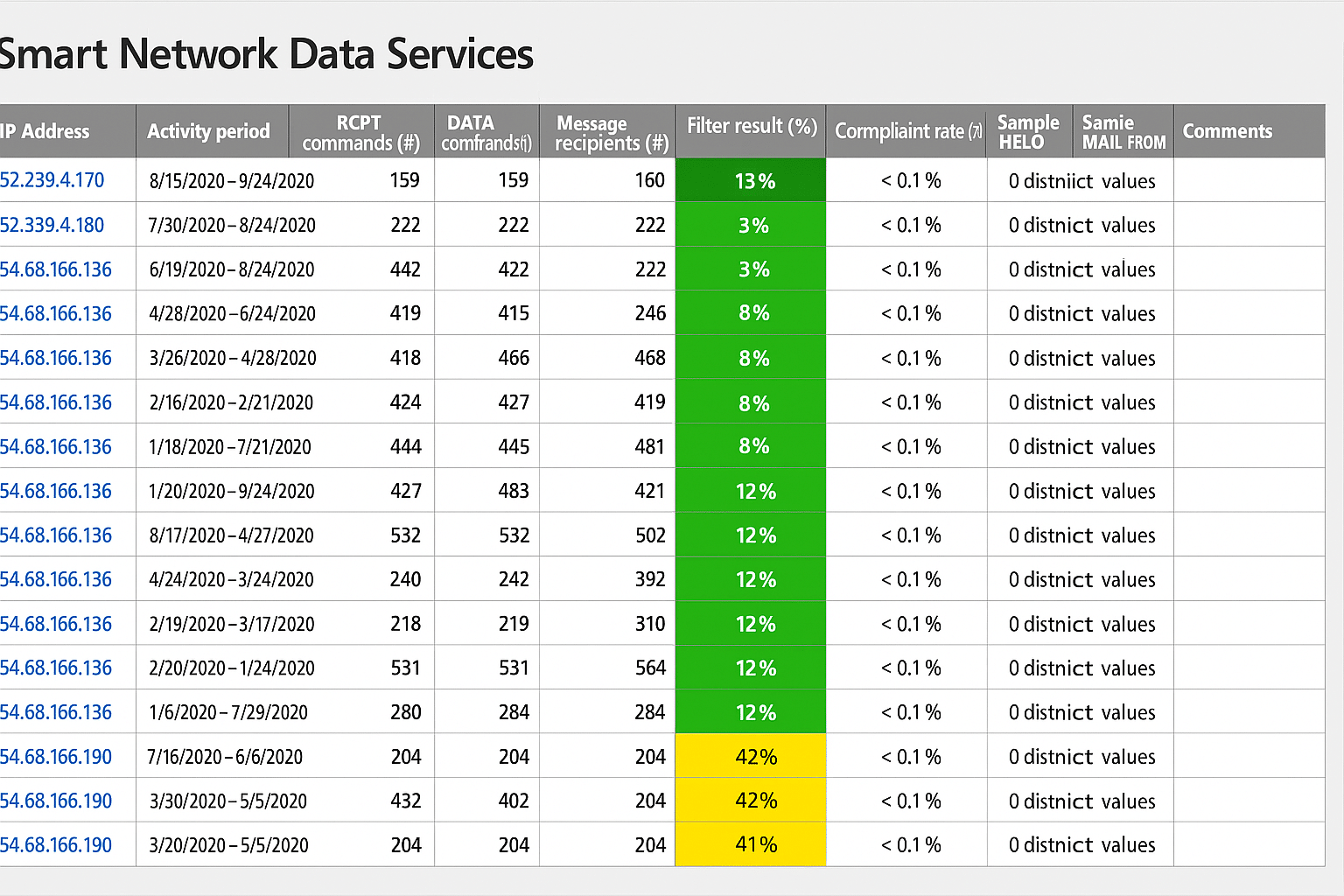Select the message recipients value 564
The width and height of the screenshot is (1344, 896).
coord(650,668)
